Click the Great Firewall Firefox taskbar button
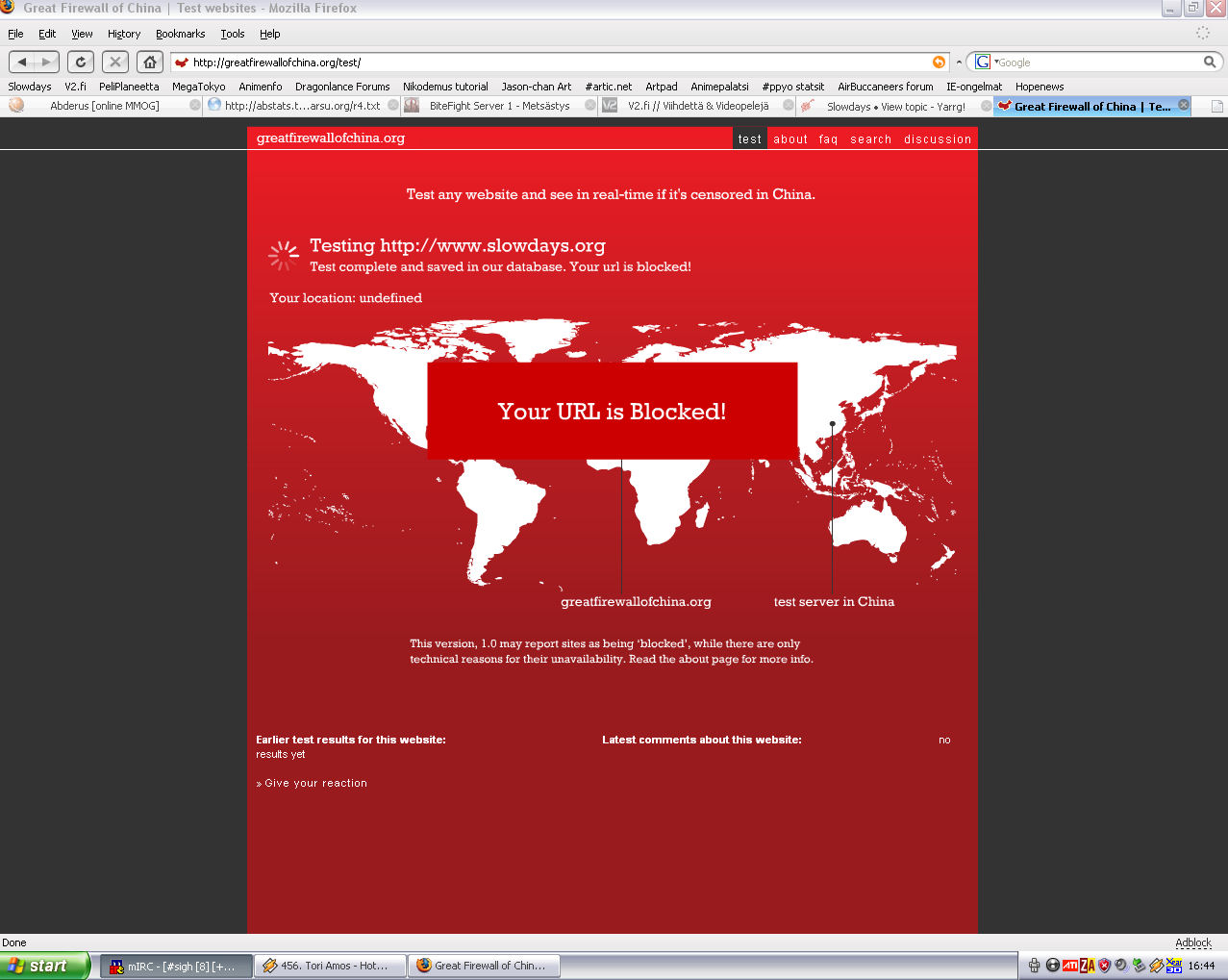Viewport: 1228px width, 980px height. (485, 966)
